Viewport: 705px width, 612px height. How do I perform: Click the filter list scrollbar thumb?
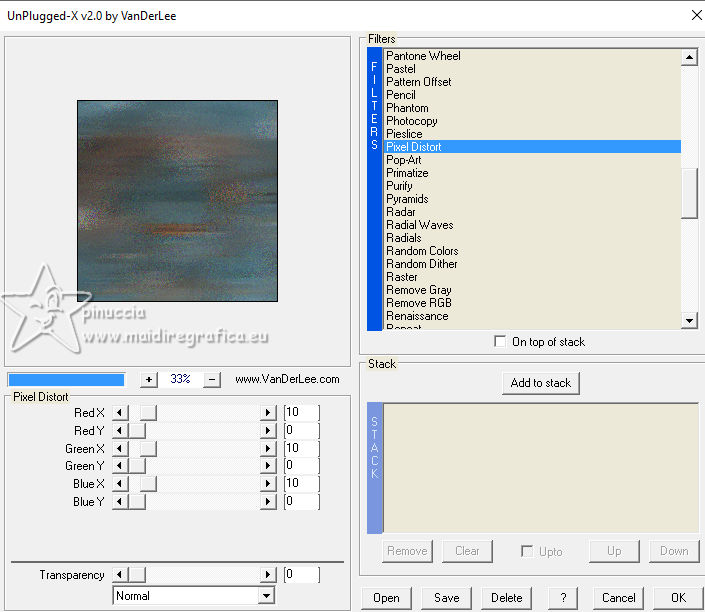pos(689,193)
